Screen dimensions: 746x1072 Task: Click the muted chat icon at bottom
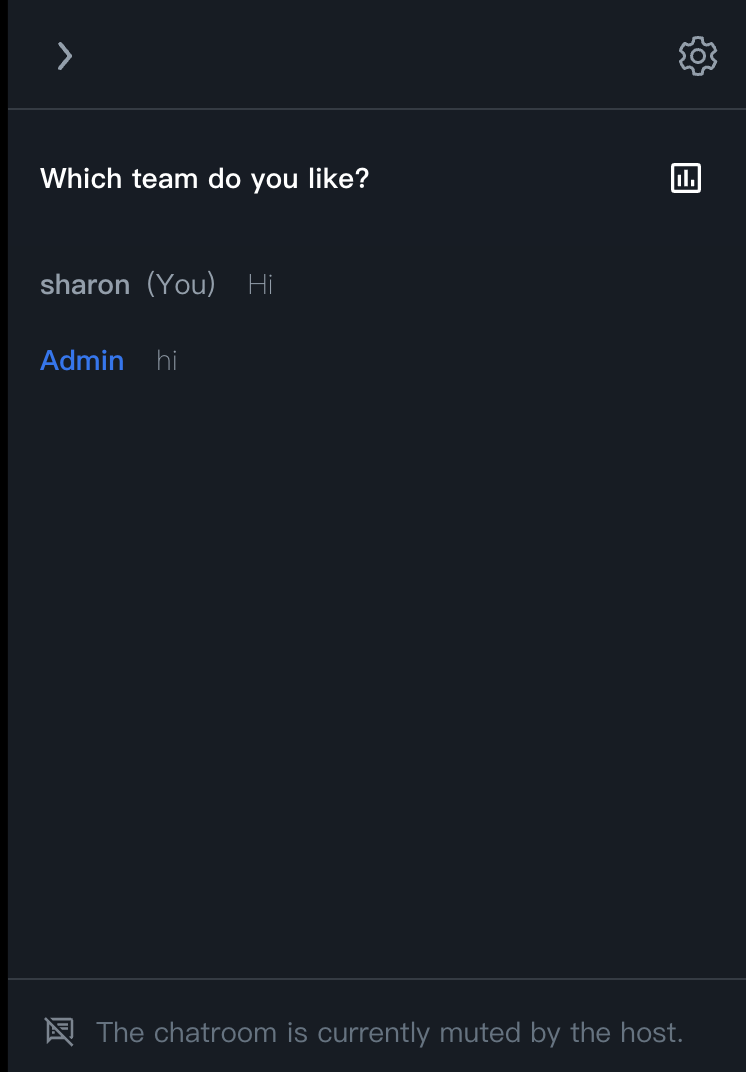(60, 1031)
